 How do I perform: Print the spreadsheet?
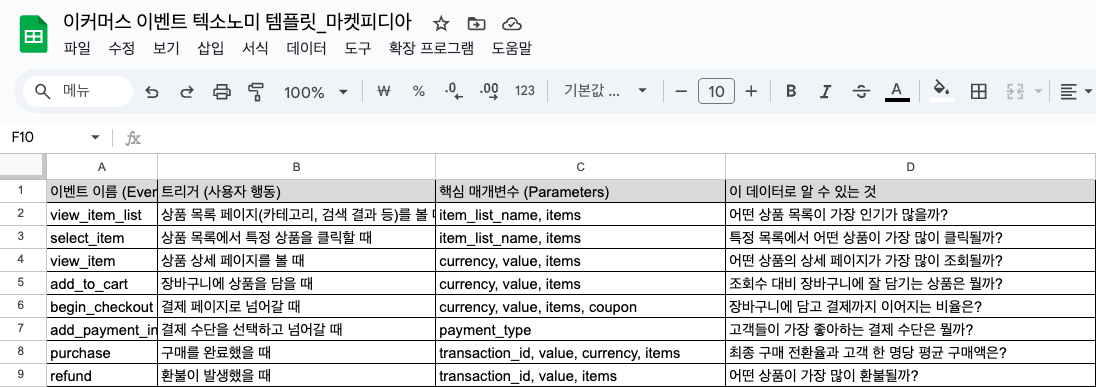[222, 92]
